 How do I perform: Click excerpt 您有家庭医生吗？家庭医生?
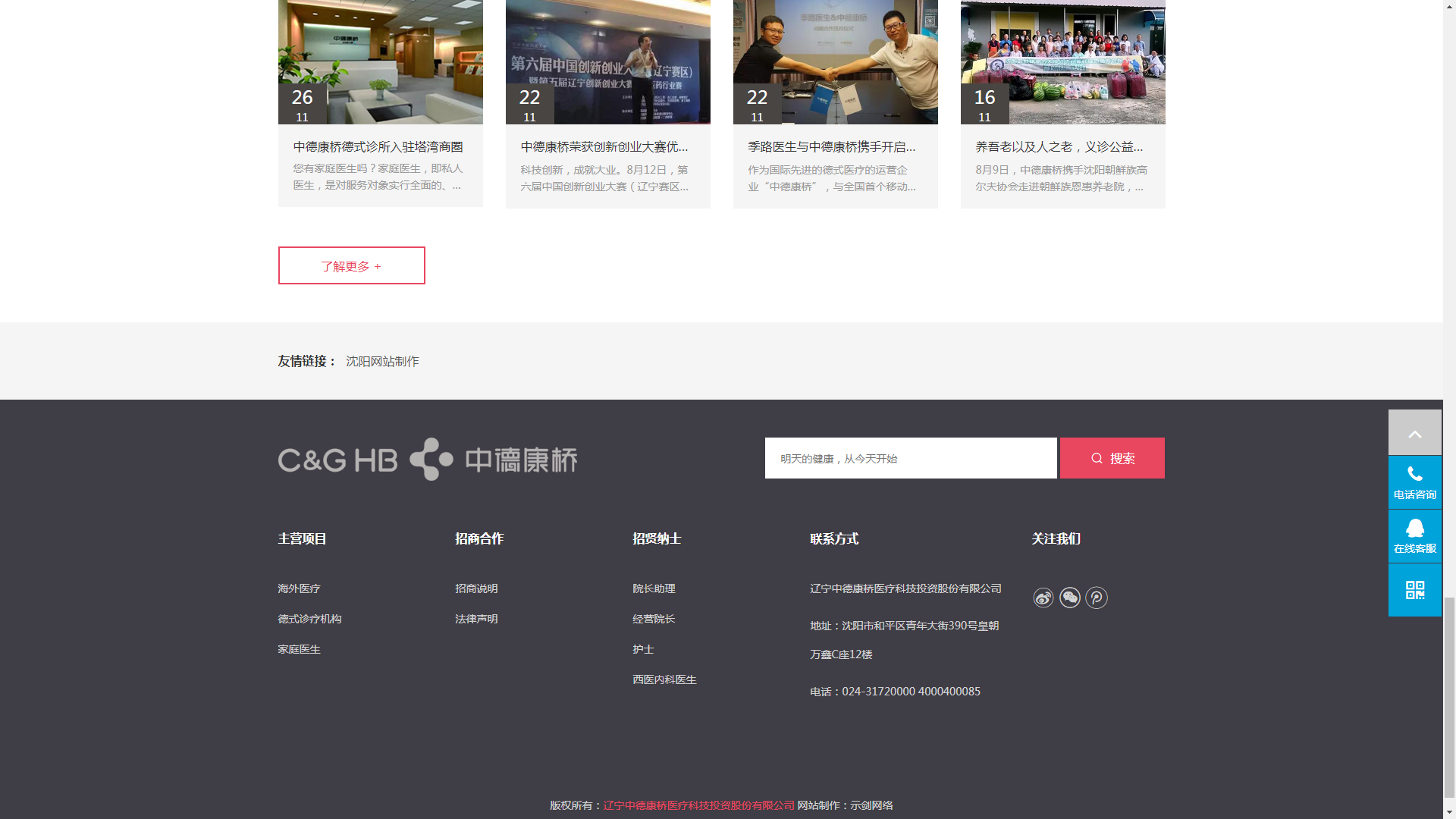coord(378,177)
